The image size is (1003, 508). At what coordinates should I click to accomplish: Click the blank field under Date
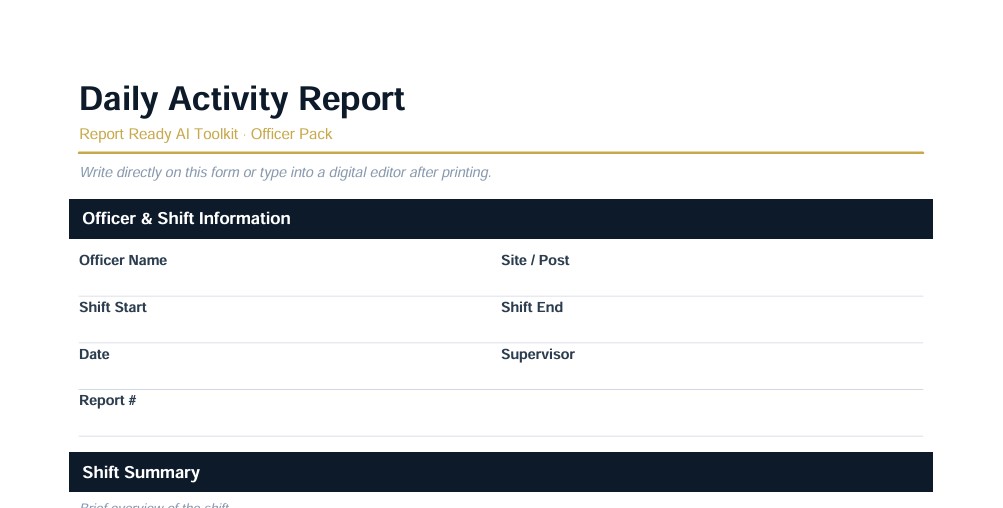point(290,376)
